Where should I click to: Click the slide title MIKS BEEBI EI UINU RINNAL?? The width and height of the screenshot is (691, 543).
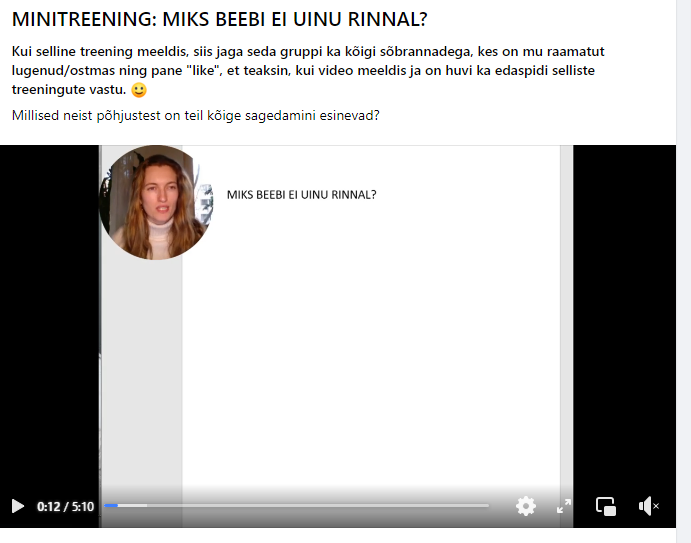(301, 195)
